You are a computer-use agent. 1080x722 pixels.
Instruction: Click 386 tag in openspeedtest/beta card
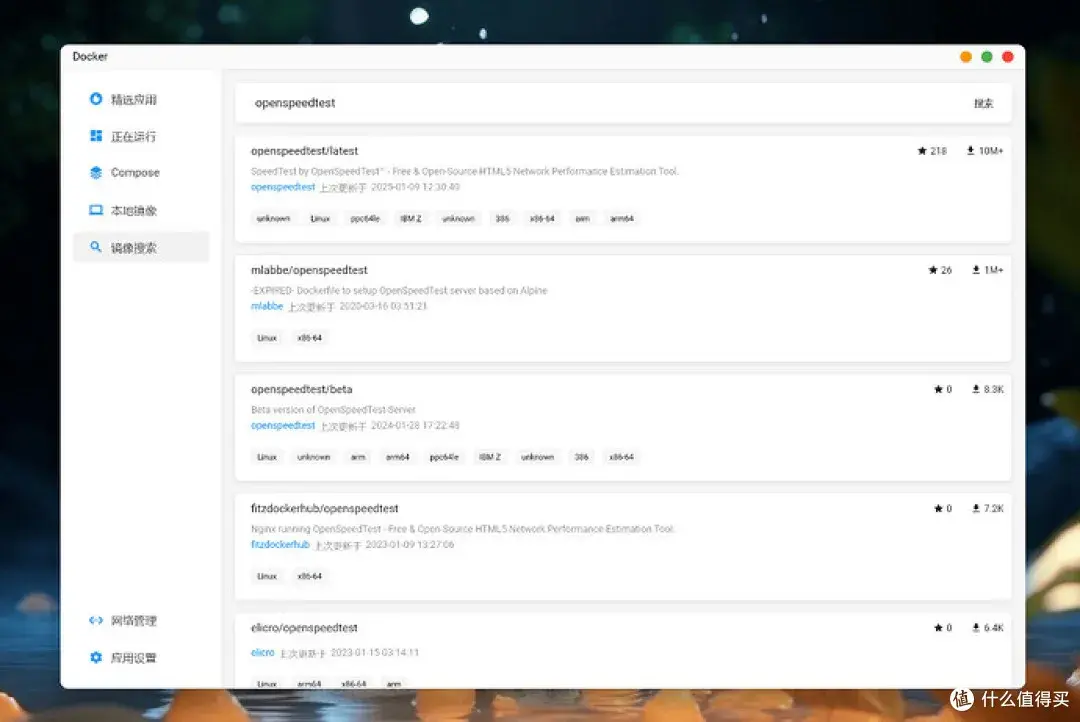coord(582,457)
